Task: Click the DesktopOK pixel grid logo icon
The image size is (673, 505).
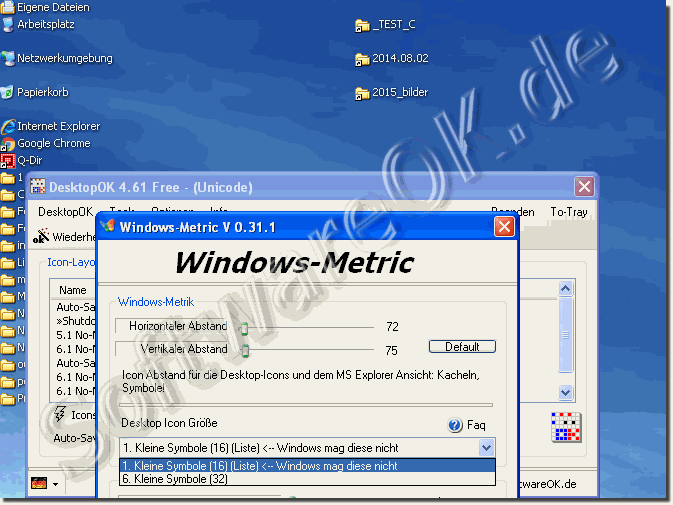Action: (566, 427)
